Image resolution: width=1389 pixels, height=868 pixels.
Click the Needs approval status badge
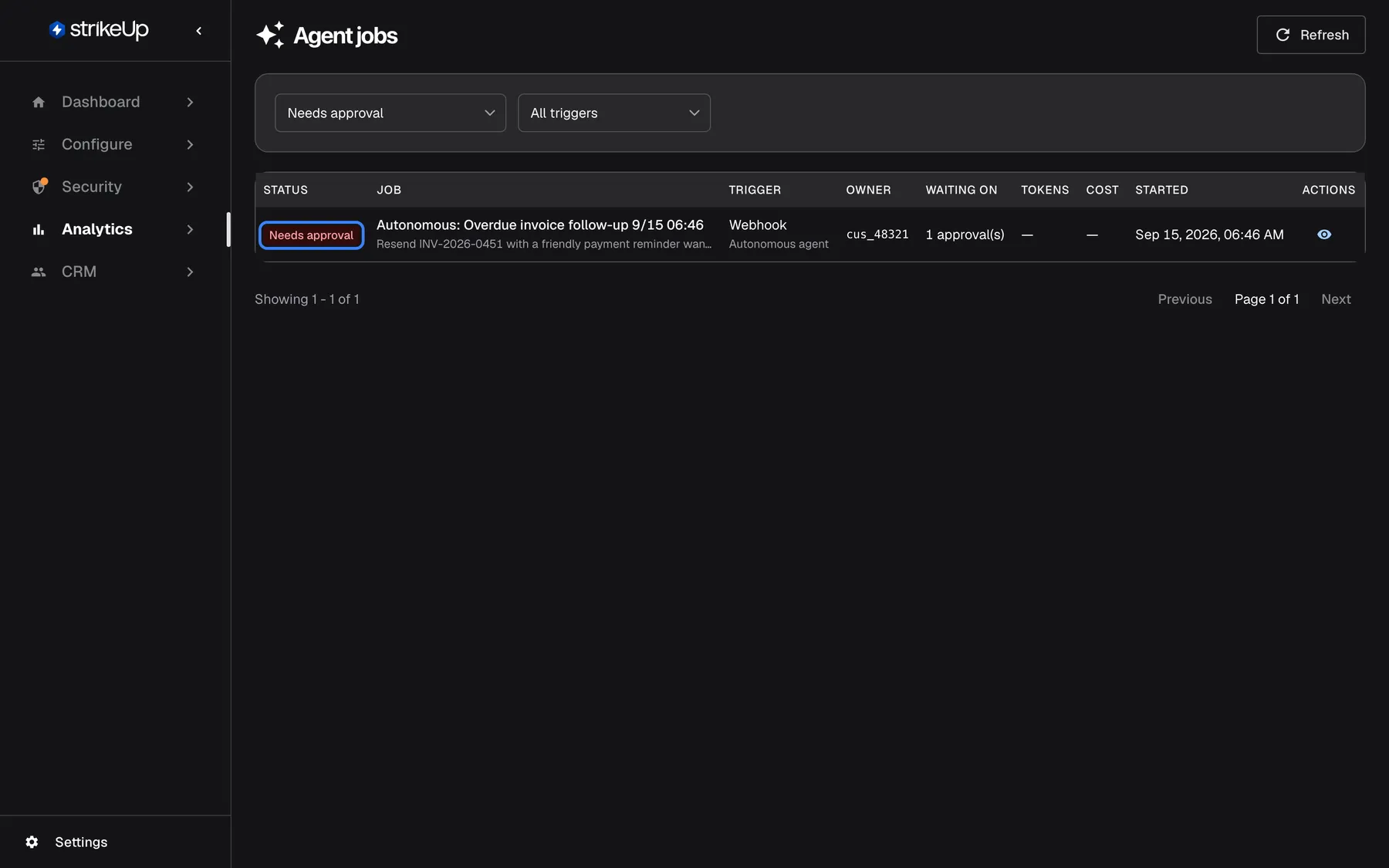[x=311, y=235]
